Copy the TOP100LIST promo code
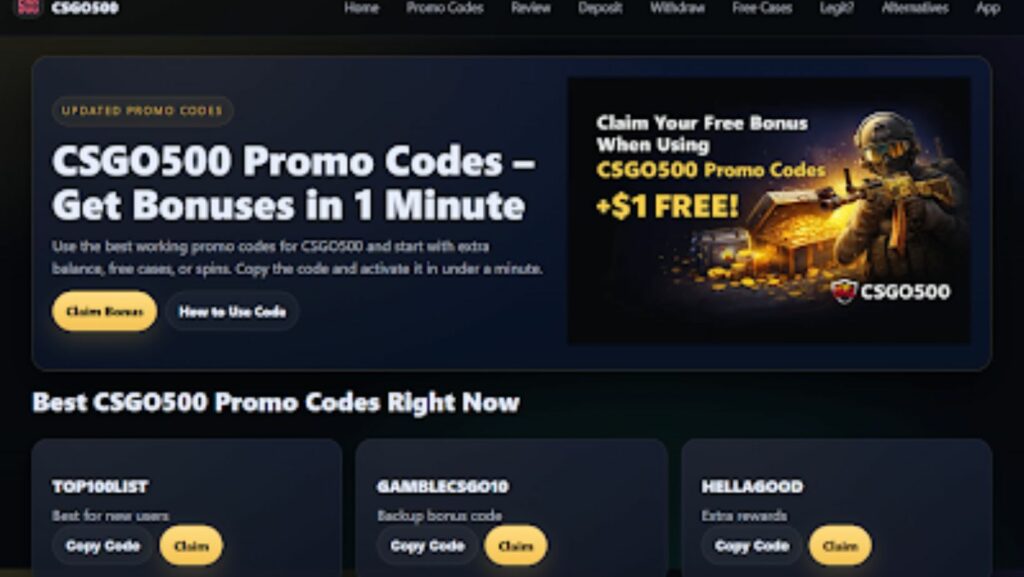The width and height of the screenshot is (1024, 577). click(x=103, y=546)
